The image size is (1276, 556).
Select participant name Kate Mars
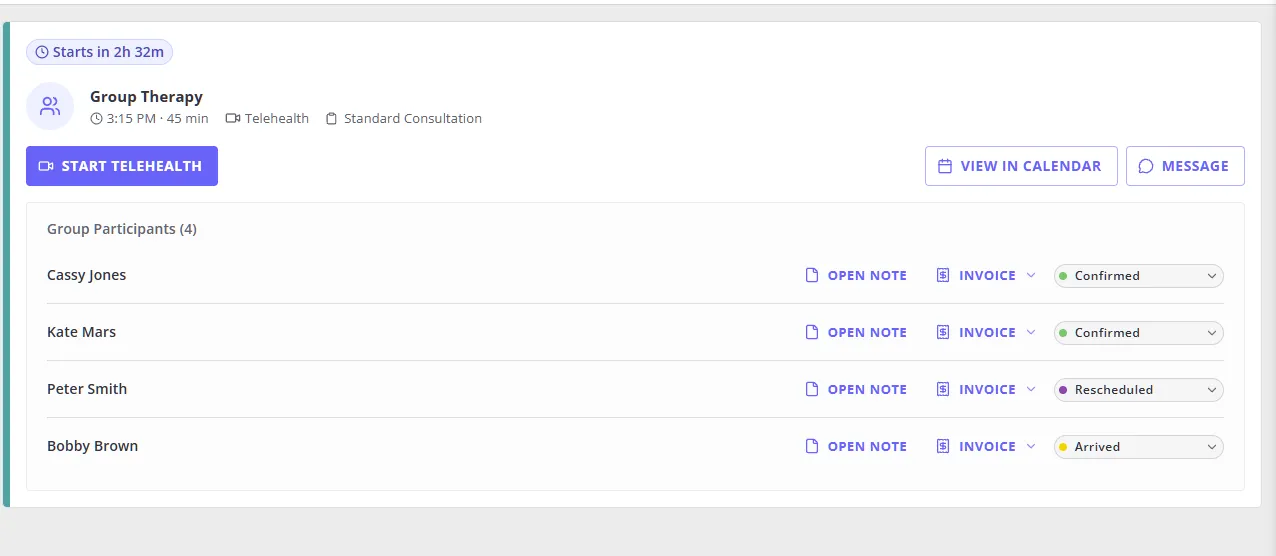[82, 333]
